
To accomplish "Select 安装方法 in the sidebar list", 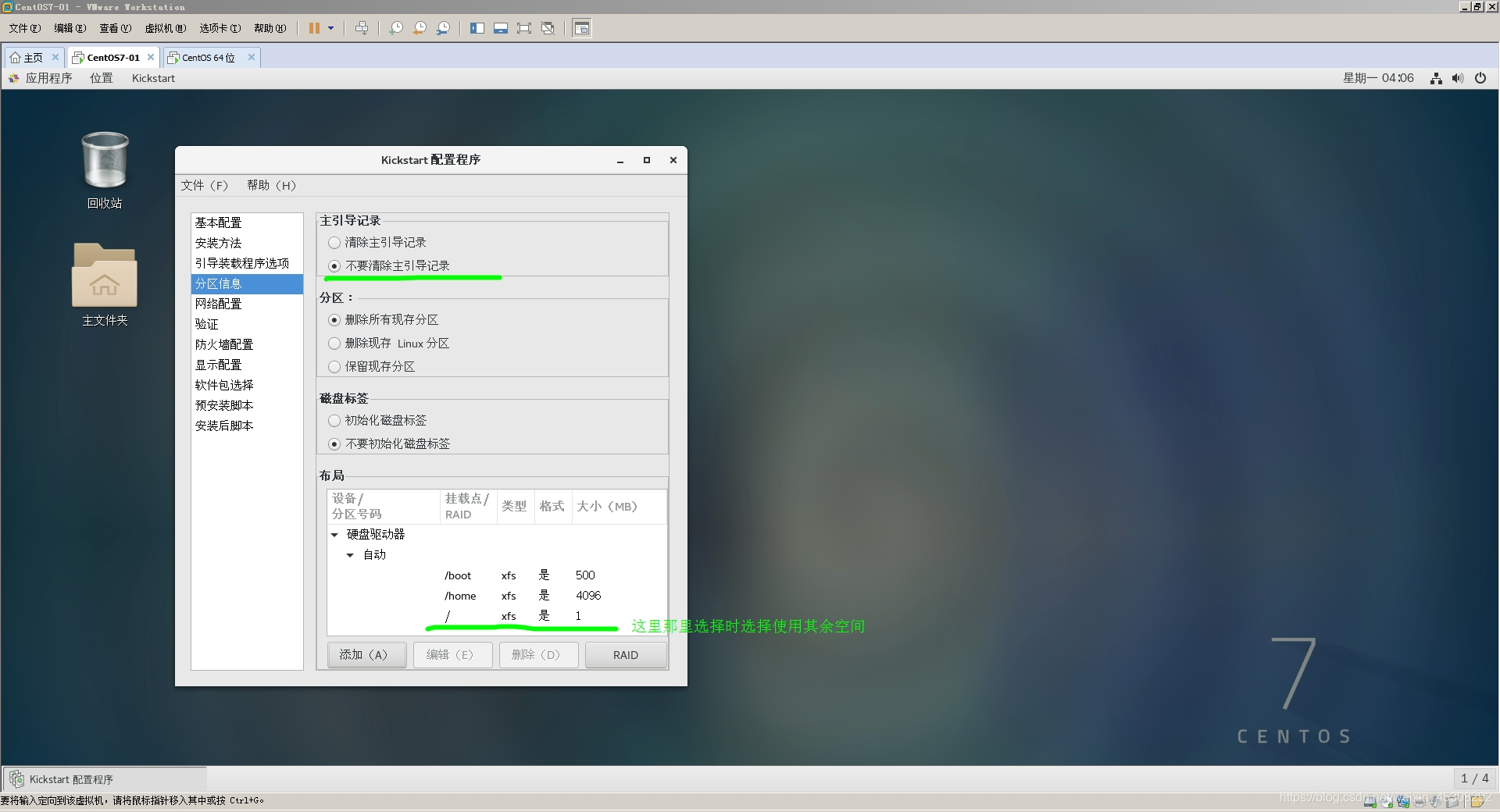I will click(247, 243).
